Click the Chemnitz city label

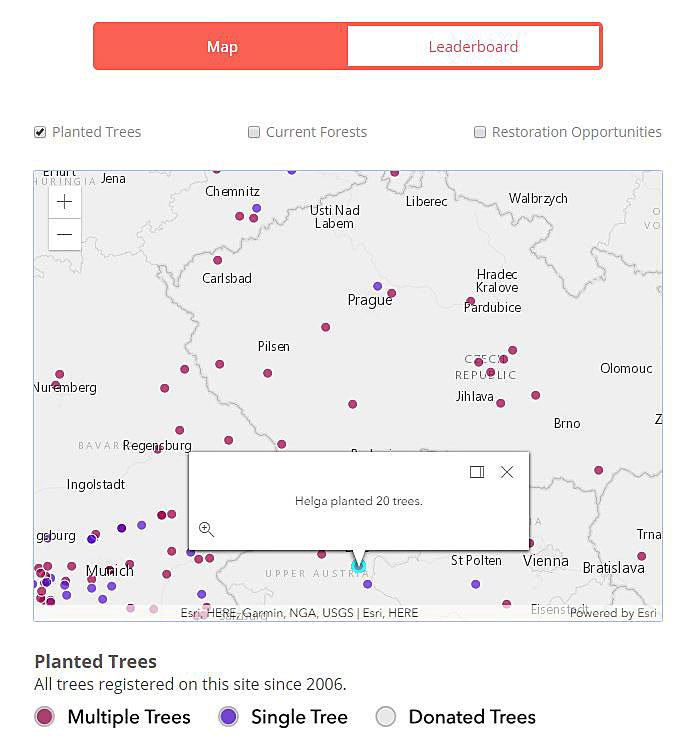tap(232, 192)
